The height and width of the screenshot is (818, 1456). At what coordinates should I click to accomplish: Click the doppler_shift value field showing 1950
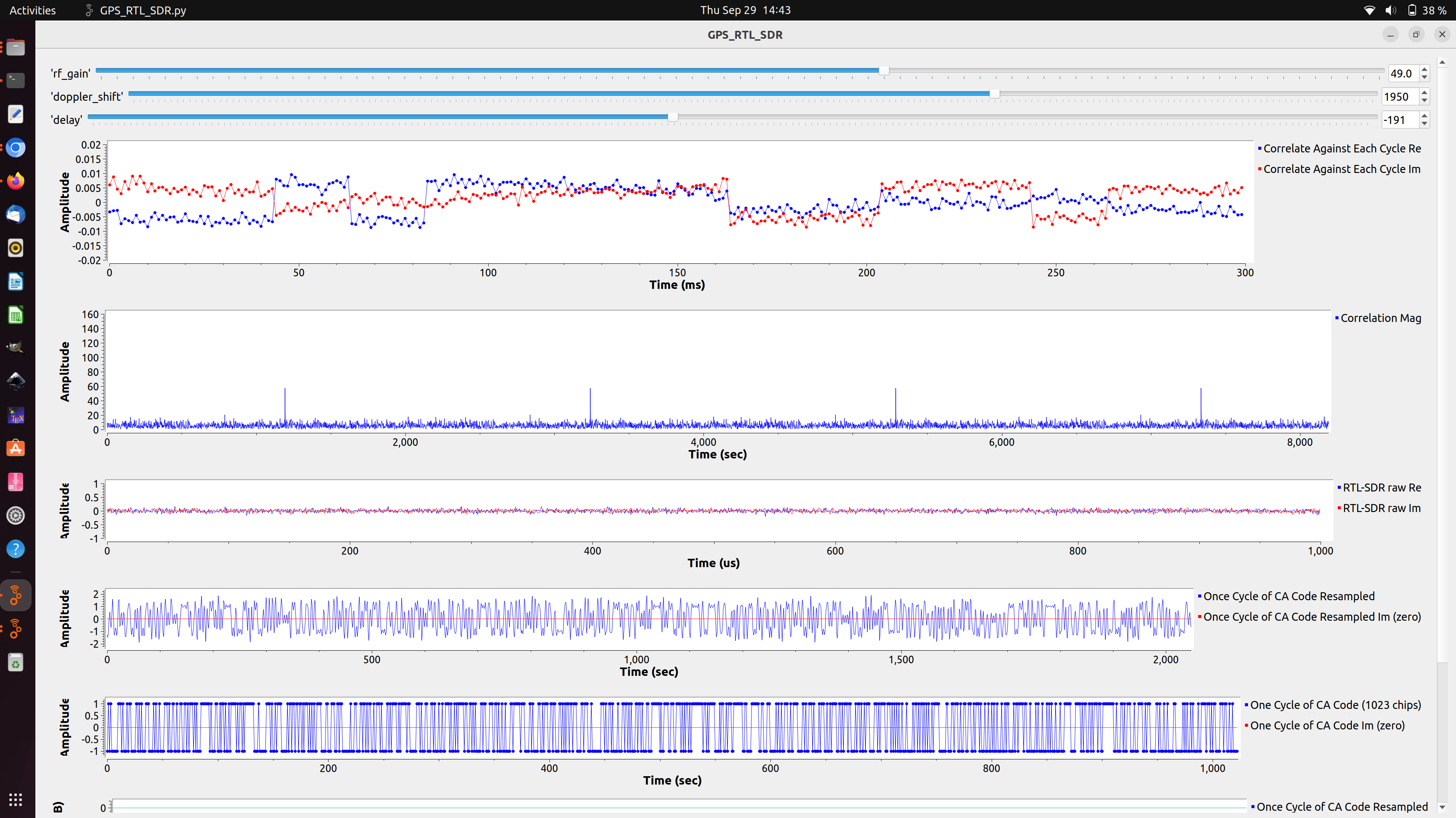click(1400, 97)
